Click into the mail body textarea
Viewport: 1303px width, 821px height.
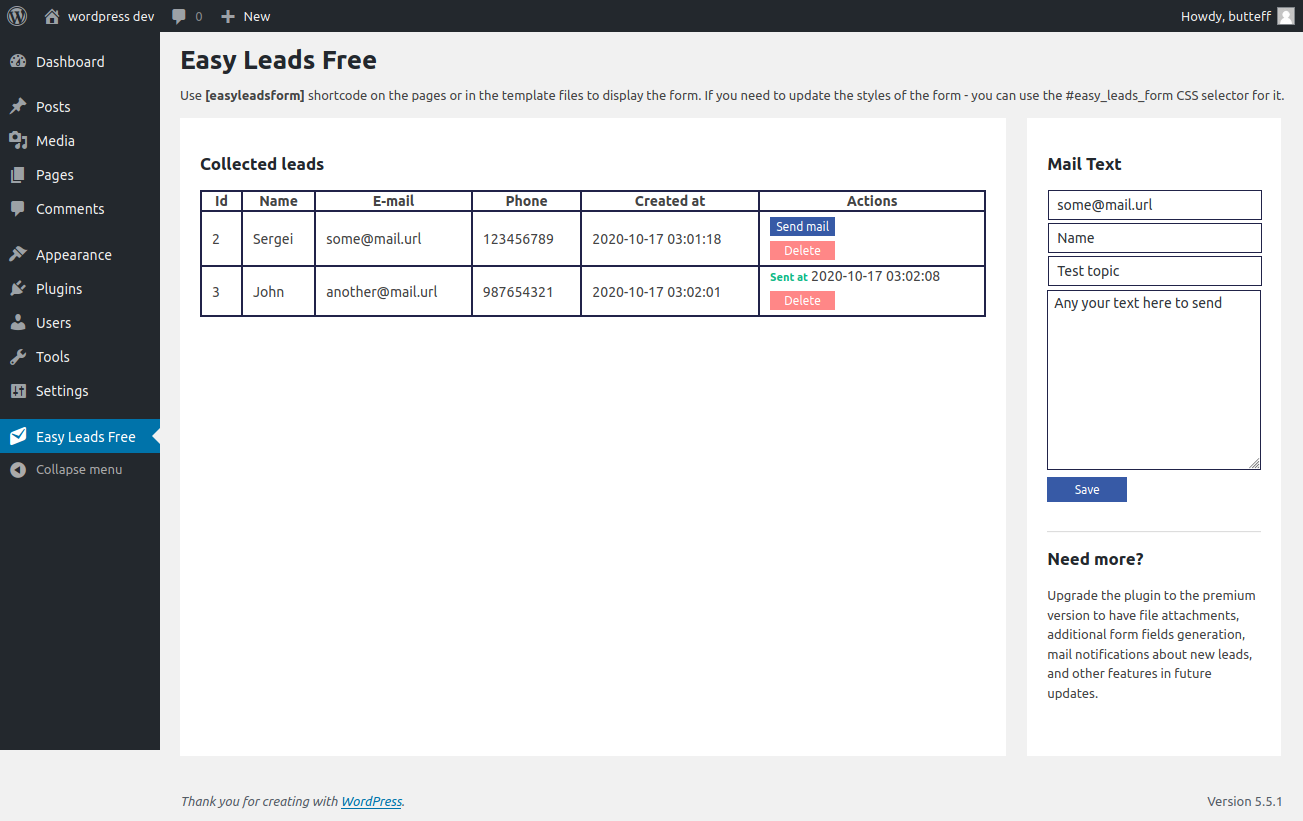pos(1154,380)
